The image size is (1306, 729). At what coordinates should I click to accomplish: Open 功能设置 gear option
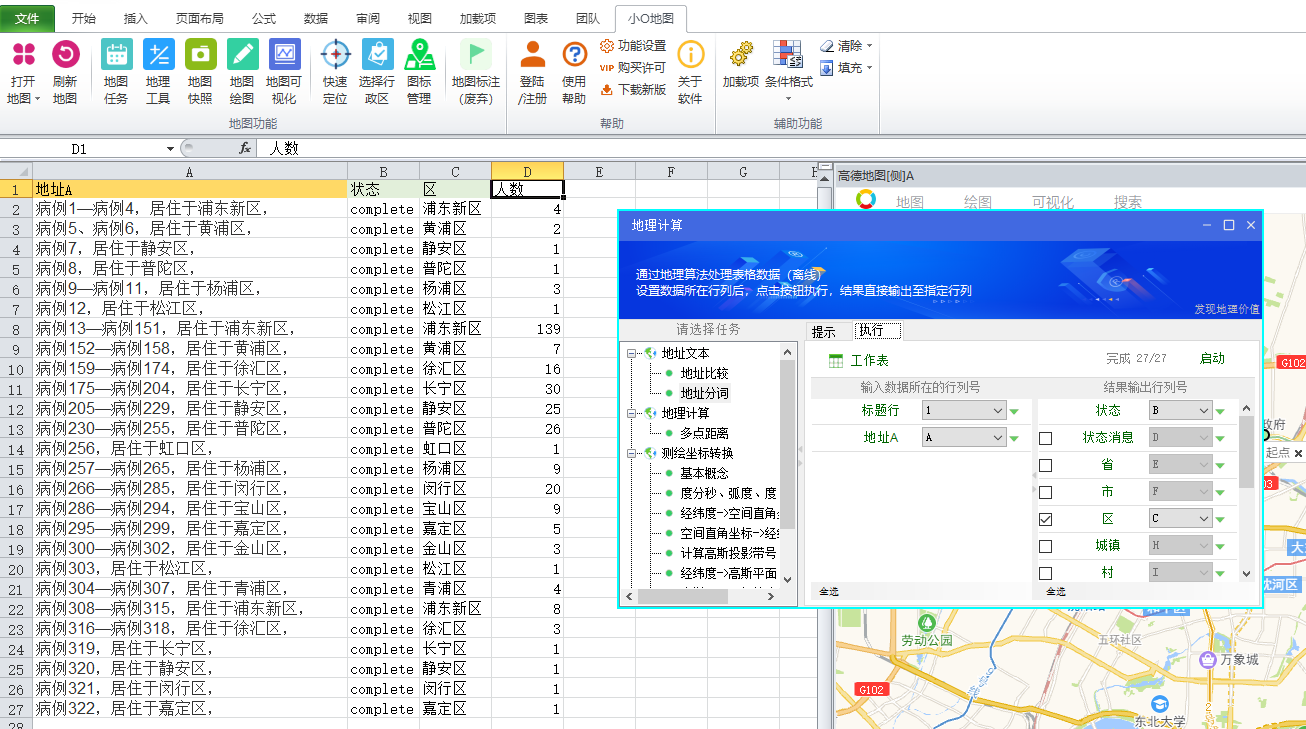[633, 46]
